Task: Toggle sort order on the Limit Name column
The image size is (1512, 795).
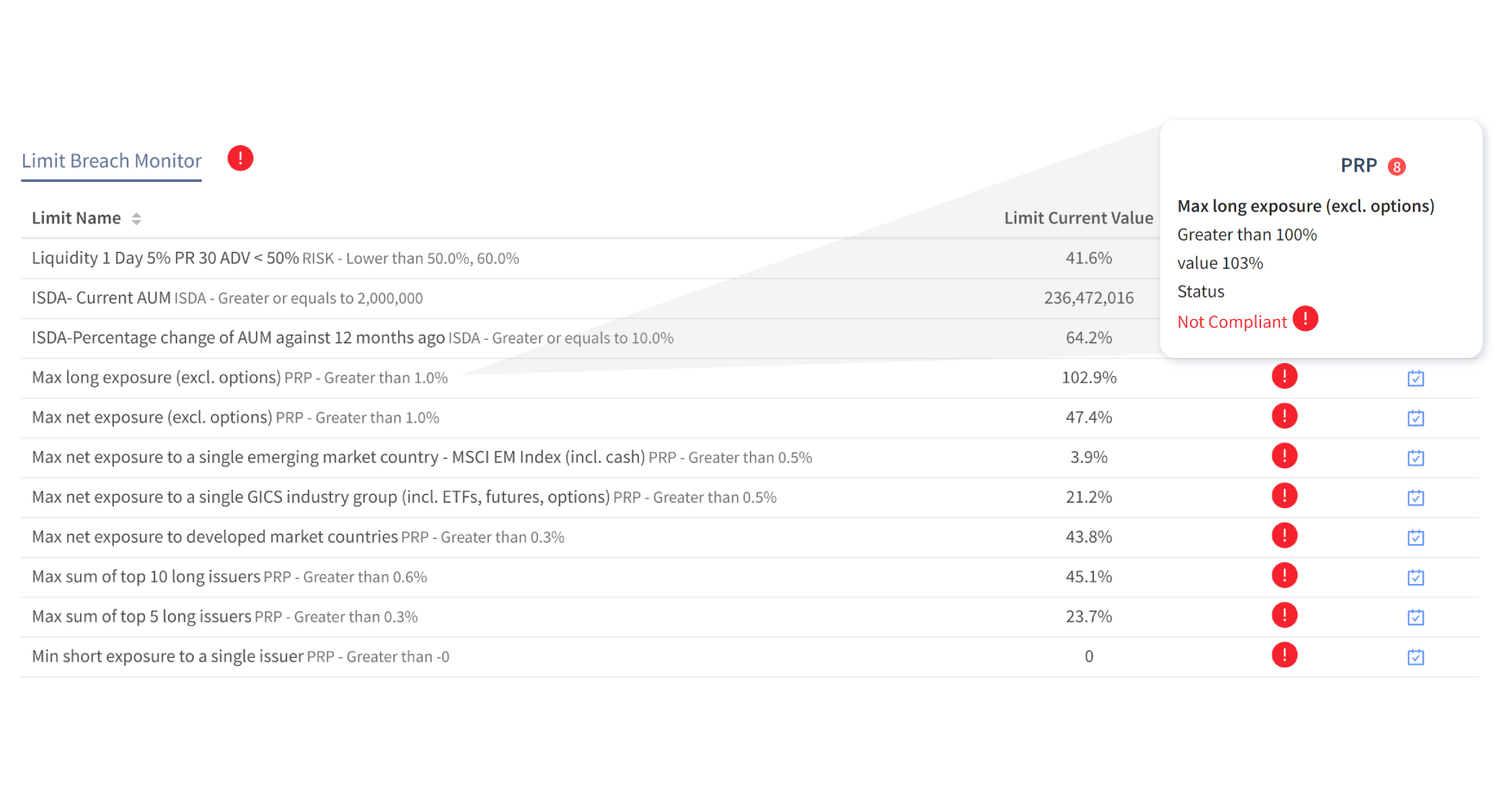Action: (x=136, y=217)
